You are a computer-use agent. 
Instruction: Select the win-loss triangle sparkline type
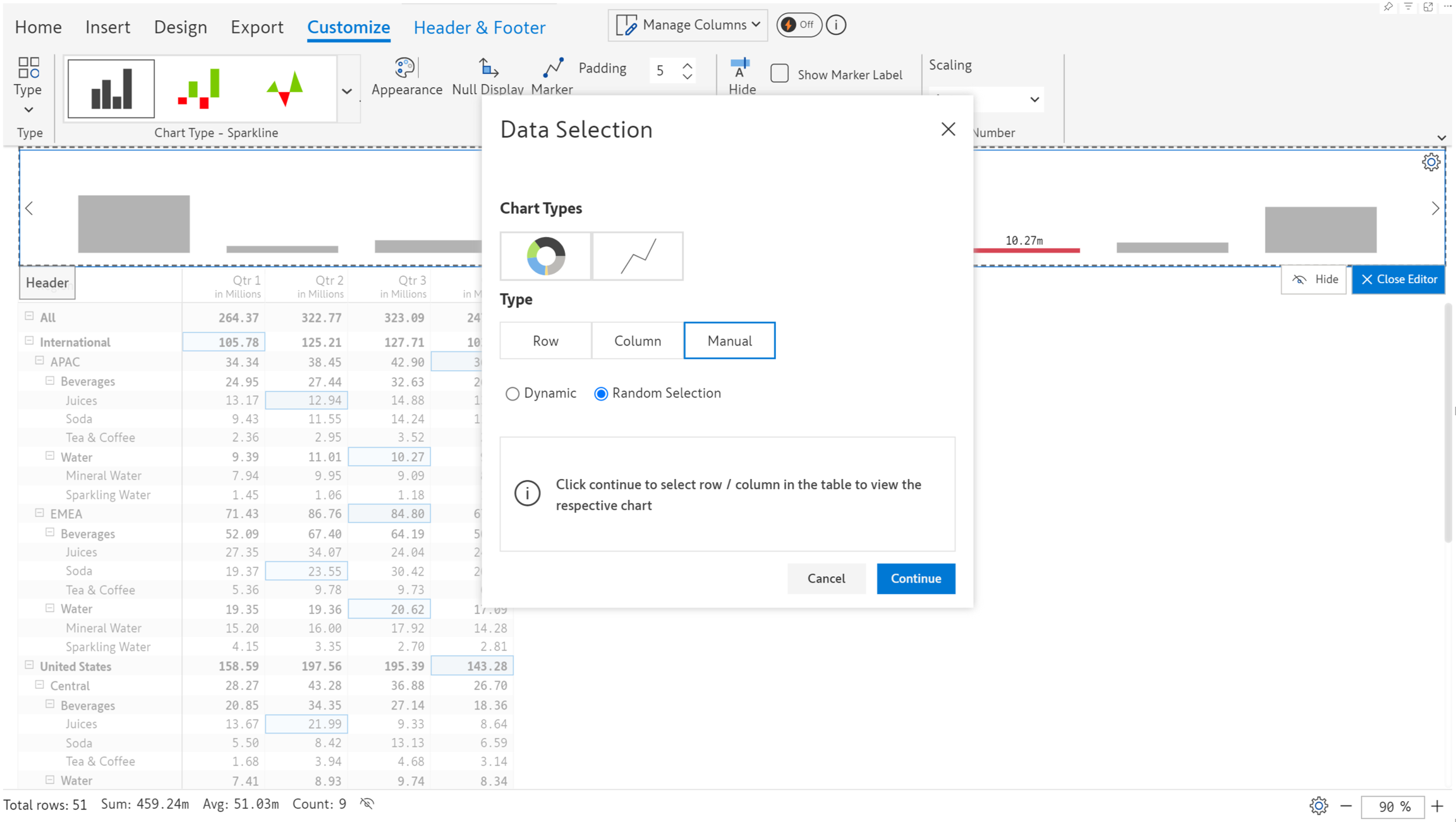pyautogui.click(x=284, y=89)
